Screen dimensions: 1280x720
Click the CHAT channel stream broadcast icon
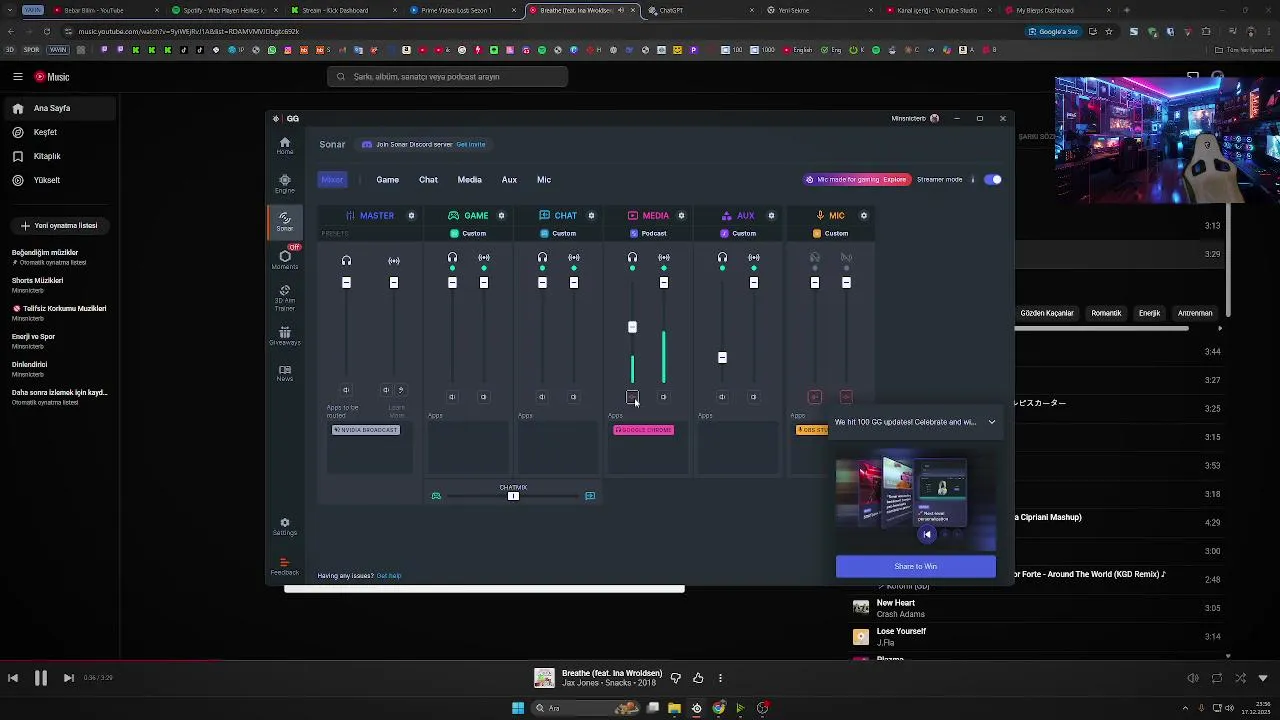(x=574, y=258)
